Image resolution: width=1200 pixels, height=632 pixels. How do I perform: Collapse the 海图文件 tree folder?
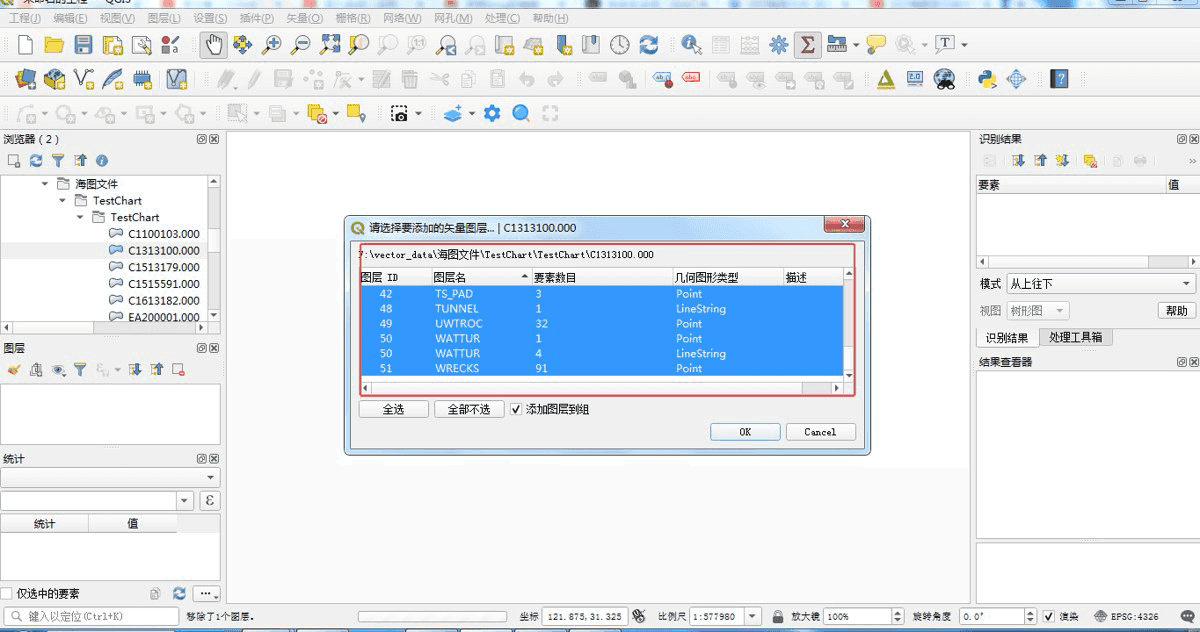click(45, 184)
